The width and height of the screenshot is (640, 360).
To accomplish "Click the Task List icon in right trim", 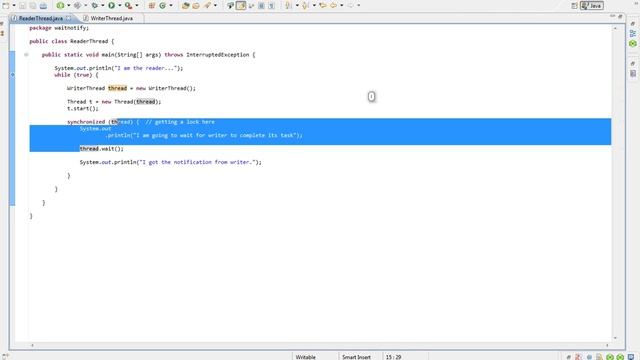I will point(633,73).
